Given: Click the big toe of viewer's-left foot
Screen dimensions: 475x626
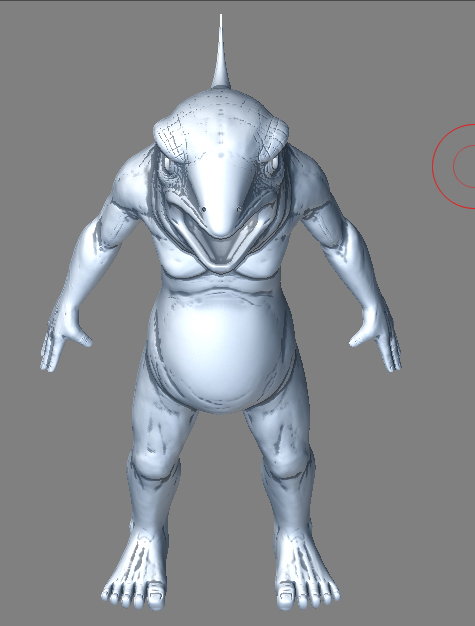Looking at the screenshot, I should click(x=156, y=596).
